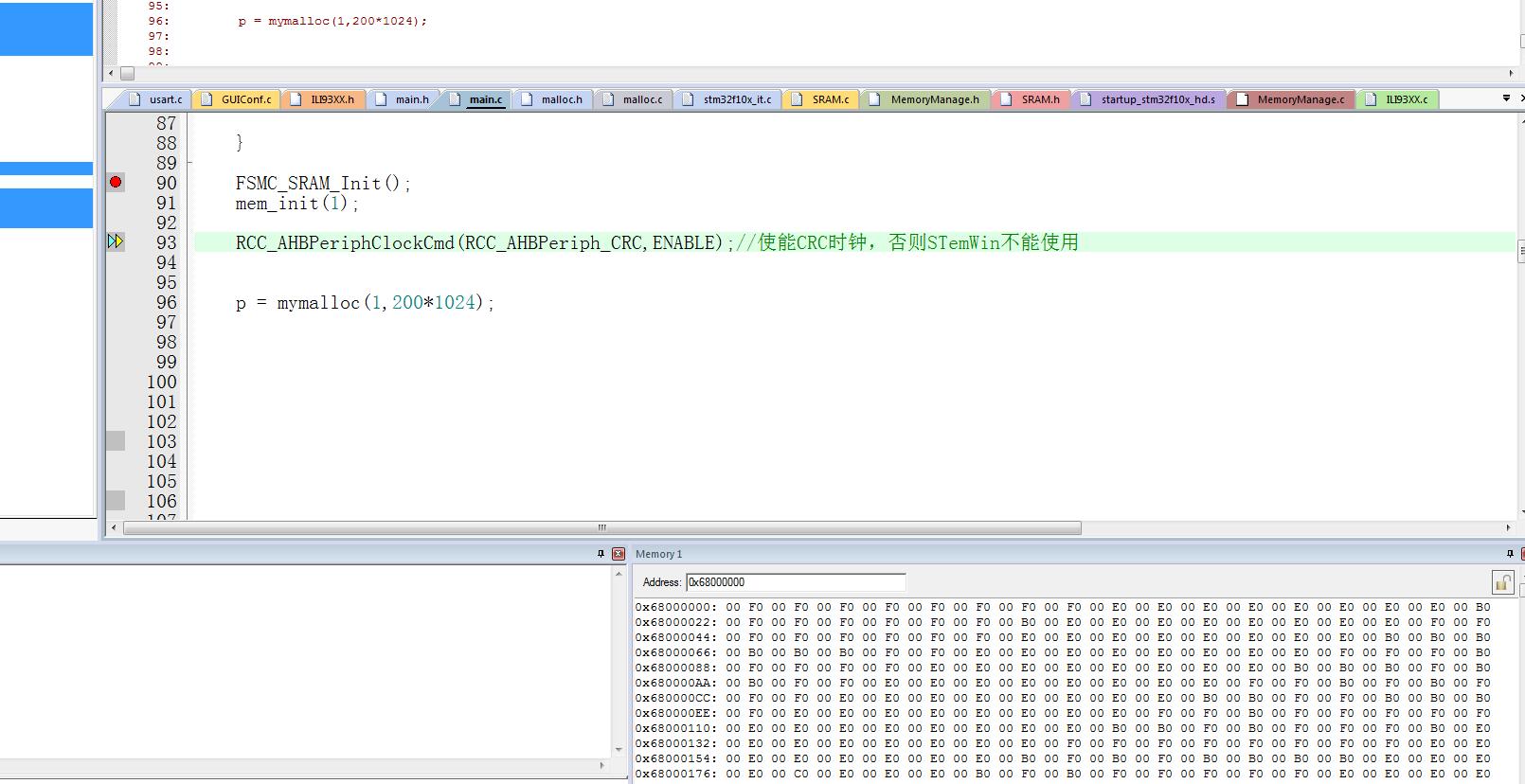
Task: Switch to the GUIConf.c tab
Action: (237, 99)
